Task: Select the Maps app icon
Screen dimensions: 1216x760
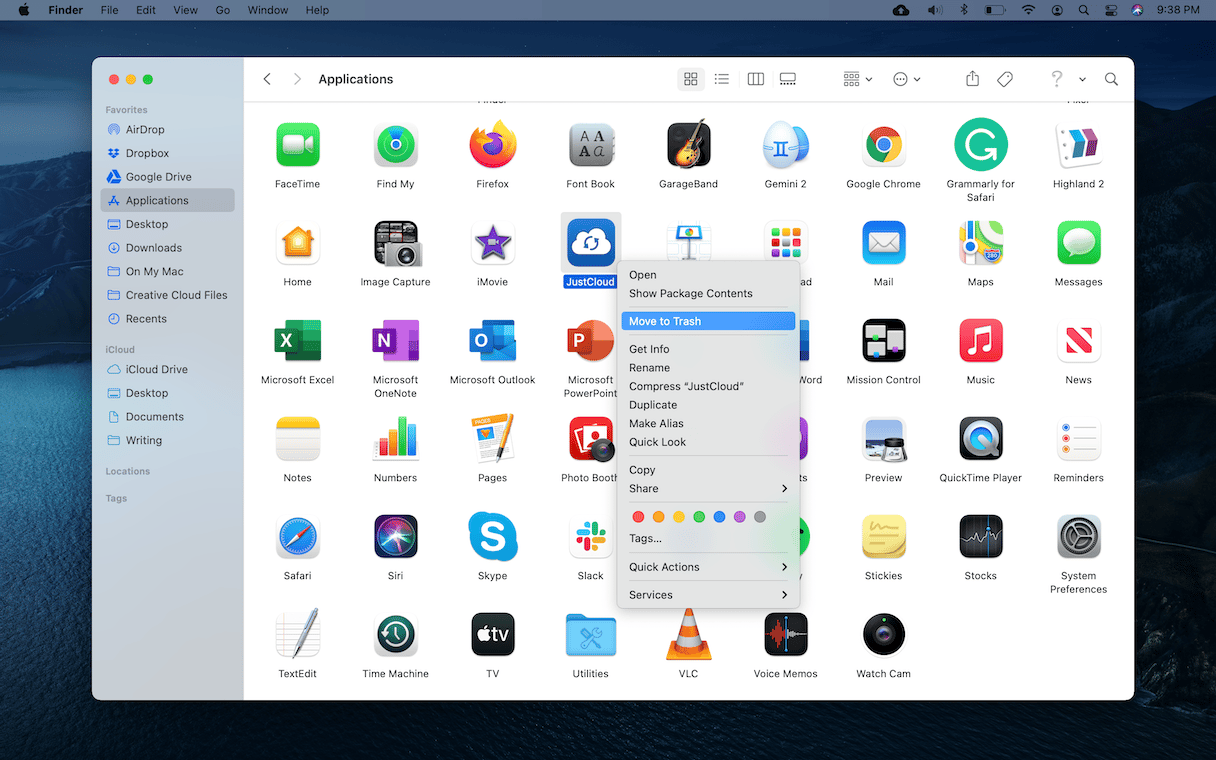Action: point(980,244)
